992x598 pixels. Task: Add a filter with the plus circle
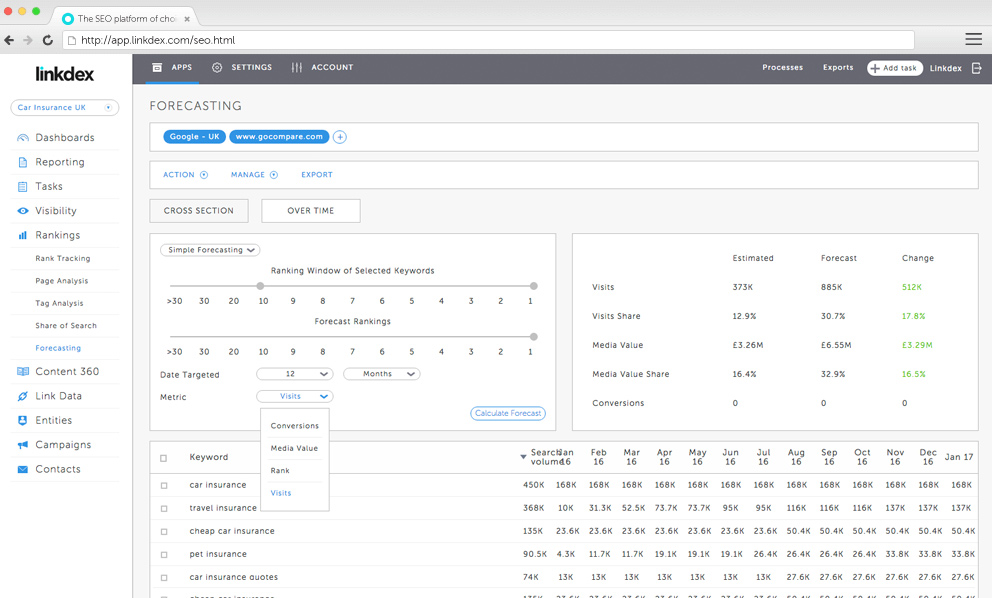pyautogui.click(x=340, y=137)
